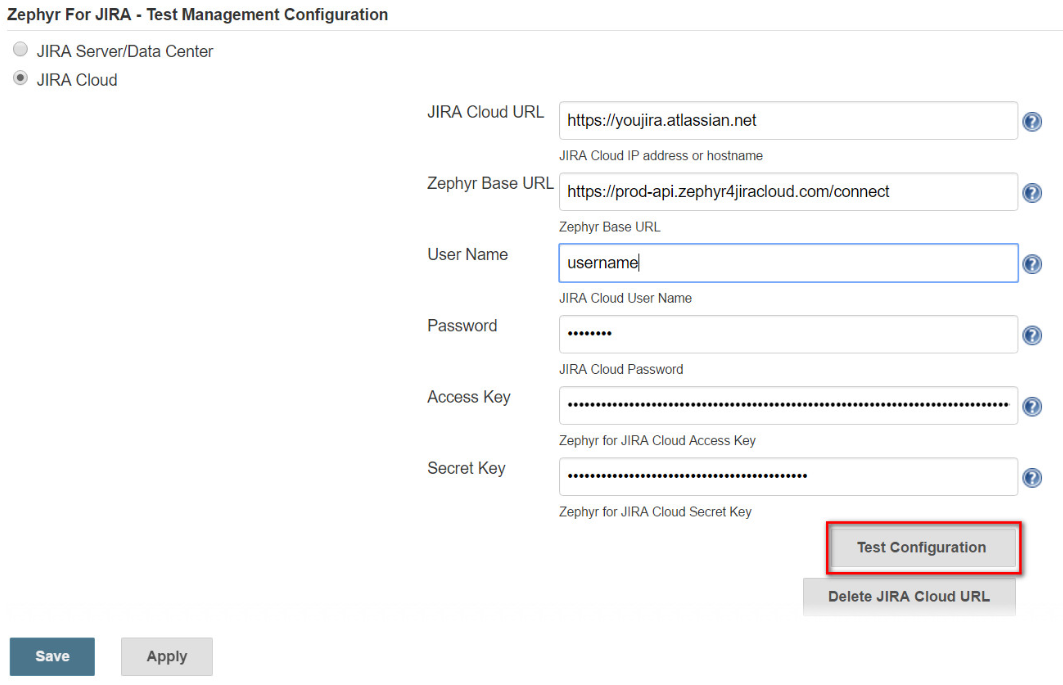Viewport: 1063px width, 685px height.
Task: Open help icon for Access Key
Action: 1032,406
